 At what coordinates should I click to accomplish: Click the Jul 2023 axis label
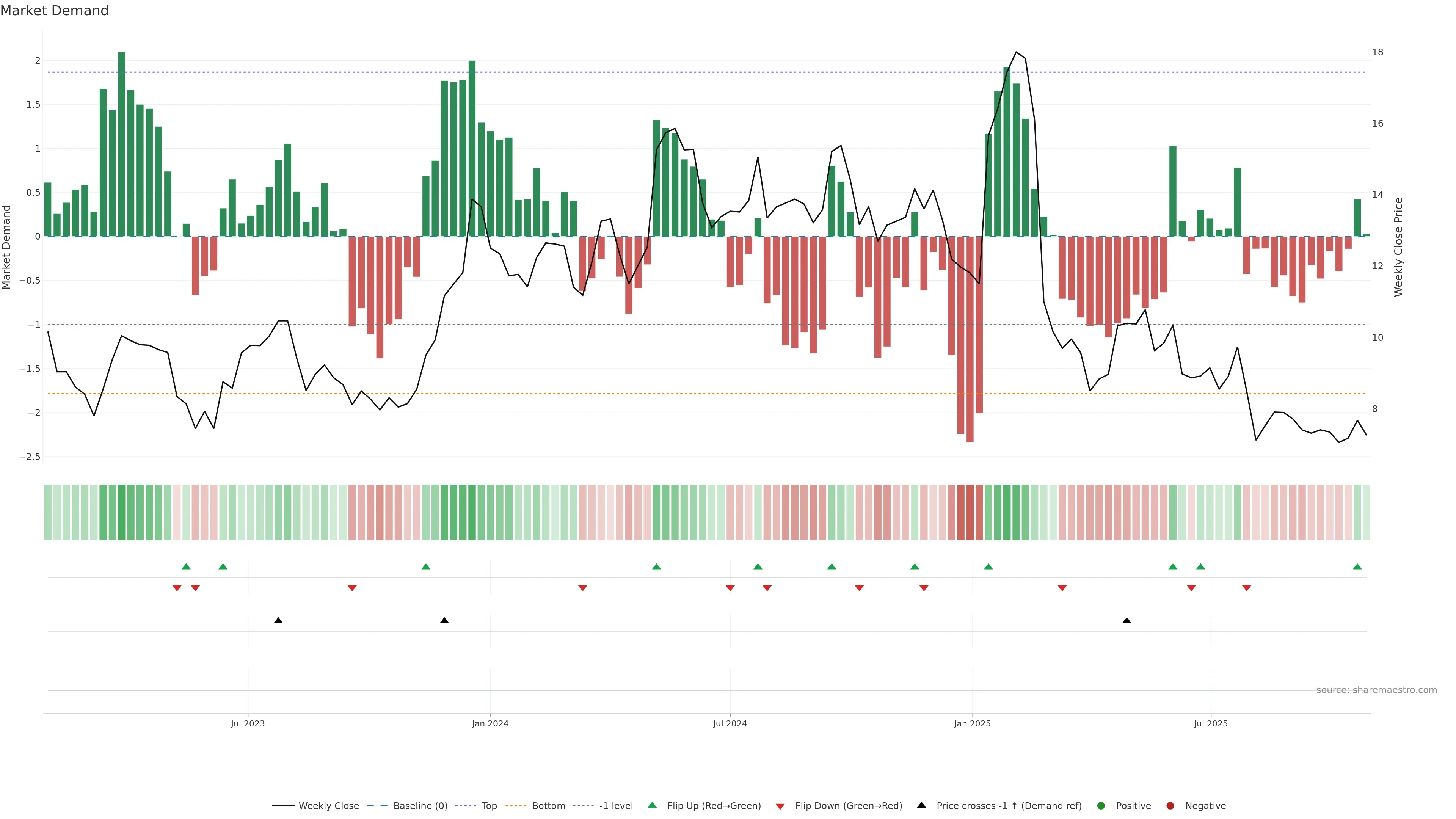tap(248, 723)
